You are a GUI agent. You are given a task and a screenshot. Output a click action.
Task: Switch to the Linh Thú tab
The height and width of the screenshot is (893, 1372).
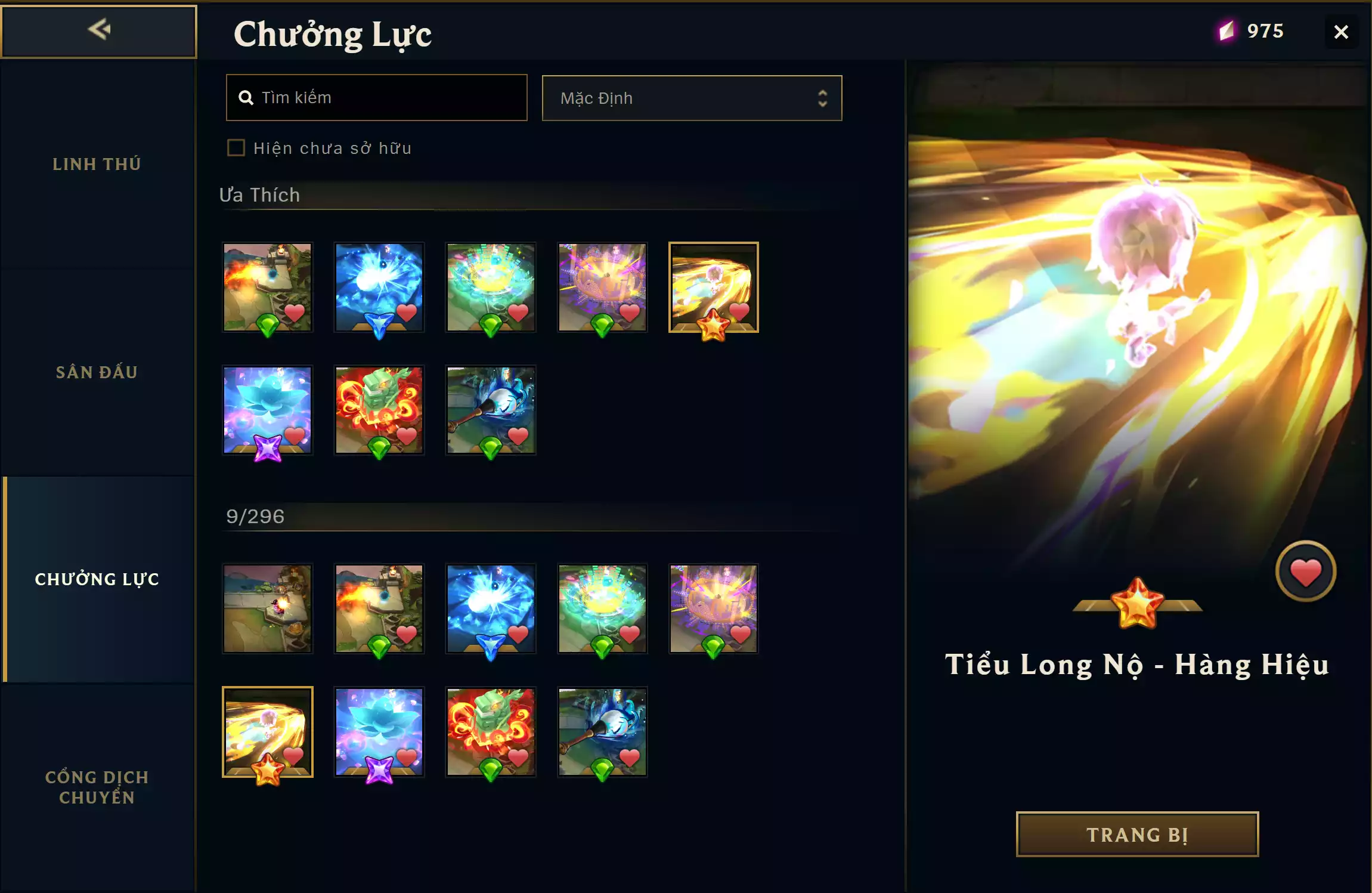(x=97, y=164)
